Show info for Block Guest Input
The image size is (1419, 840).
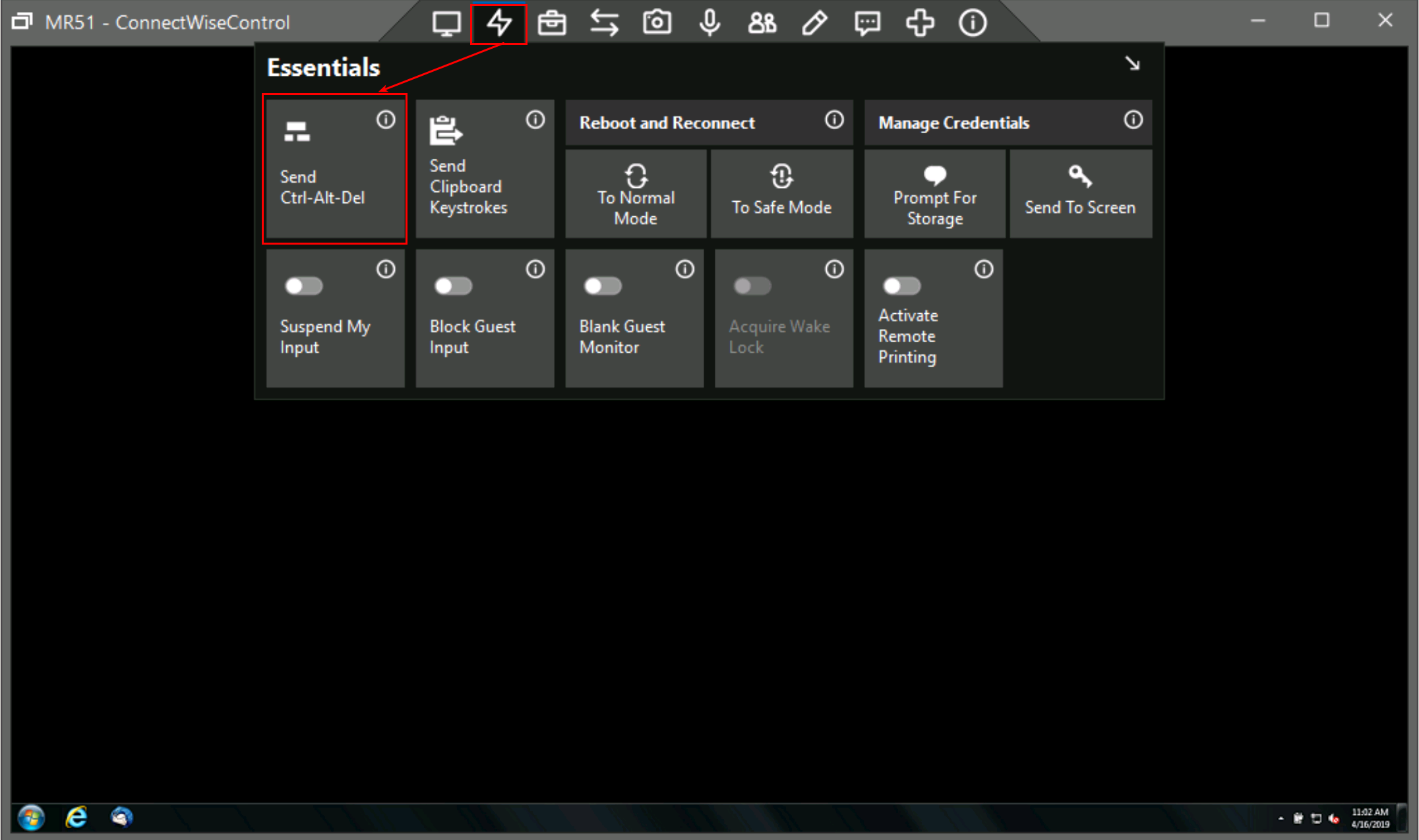click(x=535, y=269)
